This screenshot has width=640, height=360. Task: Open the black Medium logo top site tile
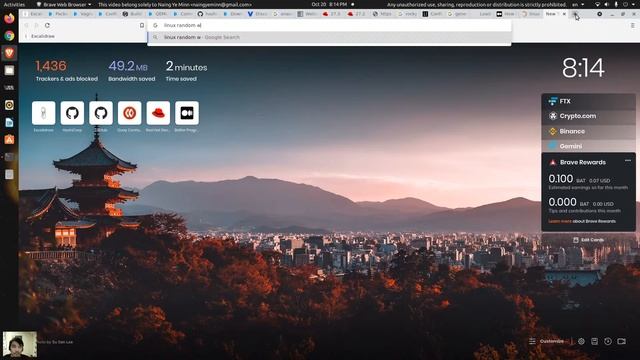tap(187, 113)
